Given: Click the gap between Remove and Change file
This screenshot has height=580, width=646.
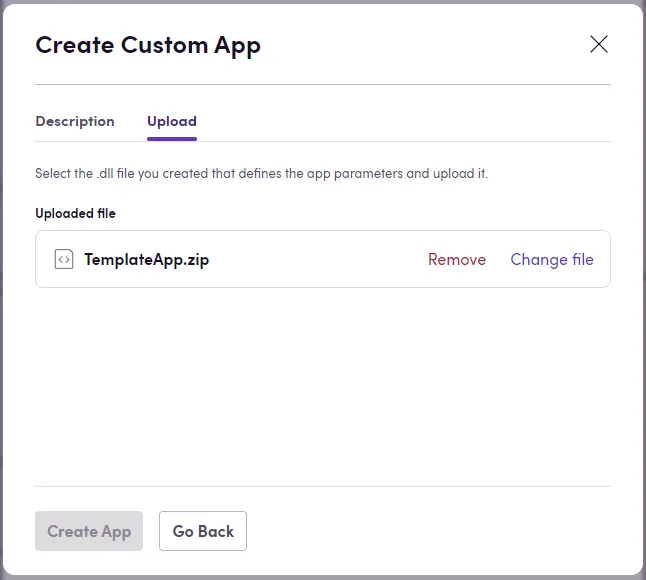Looking at the screenshot, I should tap(498, 259).
